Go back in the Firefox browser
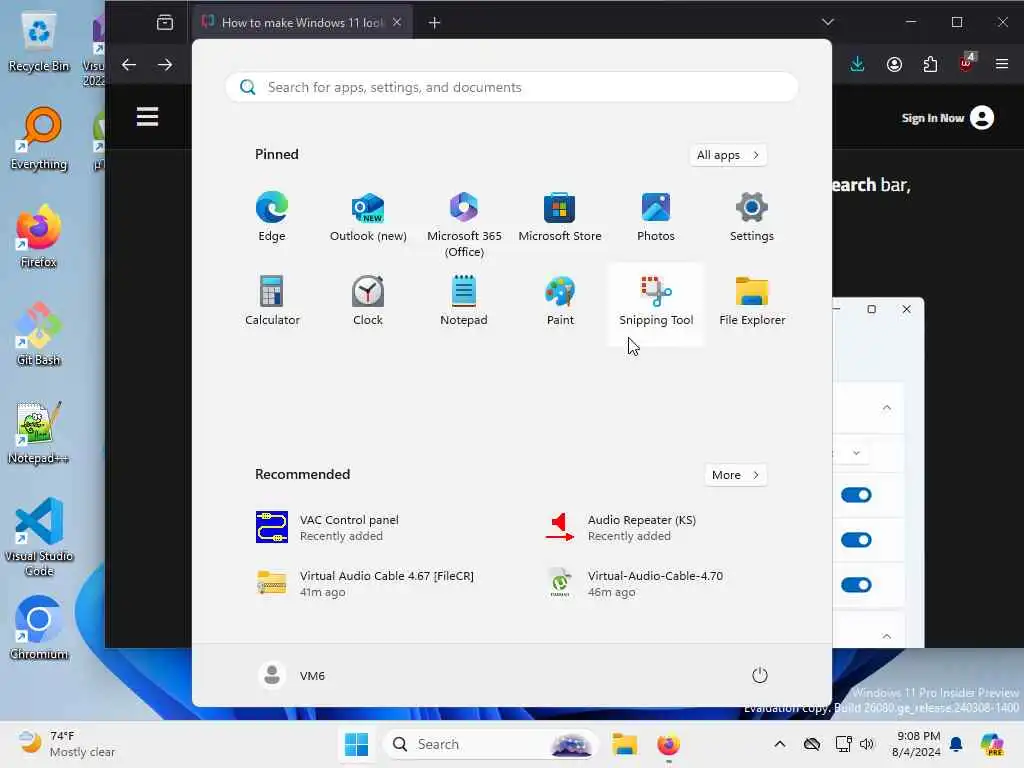Screen dimensions: 1024x768 (129, 65)
